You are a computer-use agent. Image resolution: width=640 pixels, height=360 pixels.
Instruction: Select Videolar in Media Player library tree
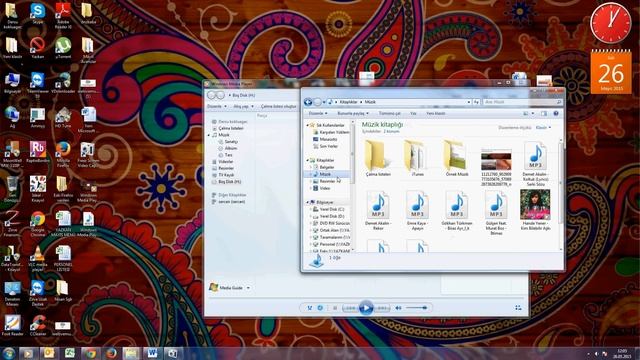click(222, 162)
